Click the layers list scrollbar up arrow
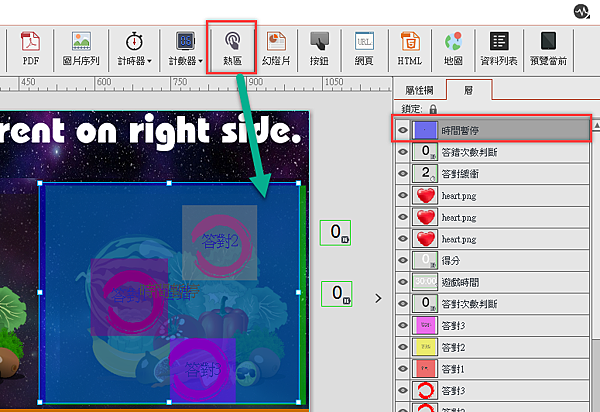 (596, 125)
